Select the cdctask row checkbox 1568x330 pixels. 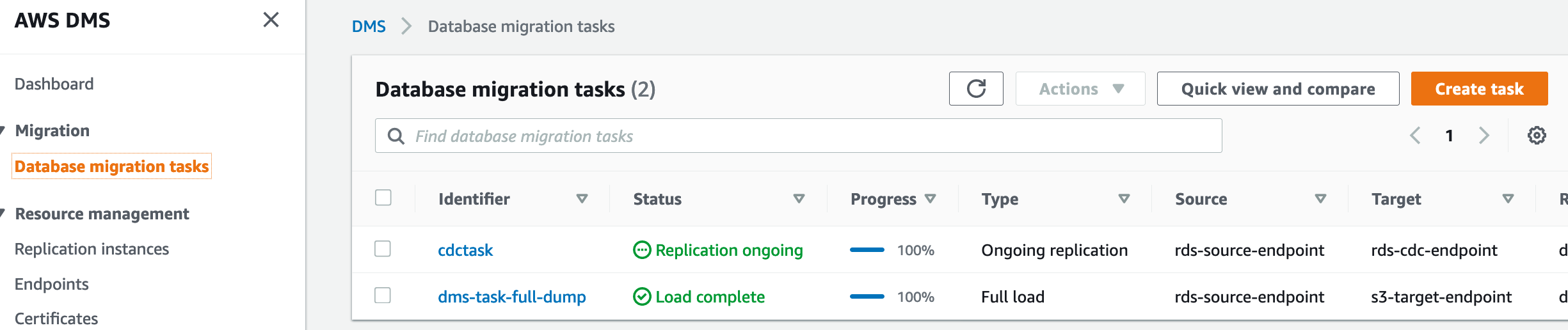(383, 249)
